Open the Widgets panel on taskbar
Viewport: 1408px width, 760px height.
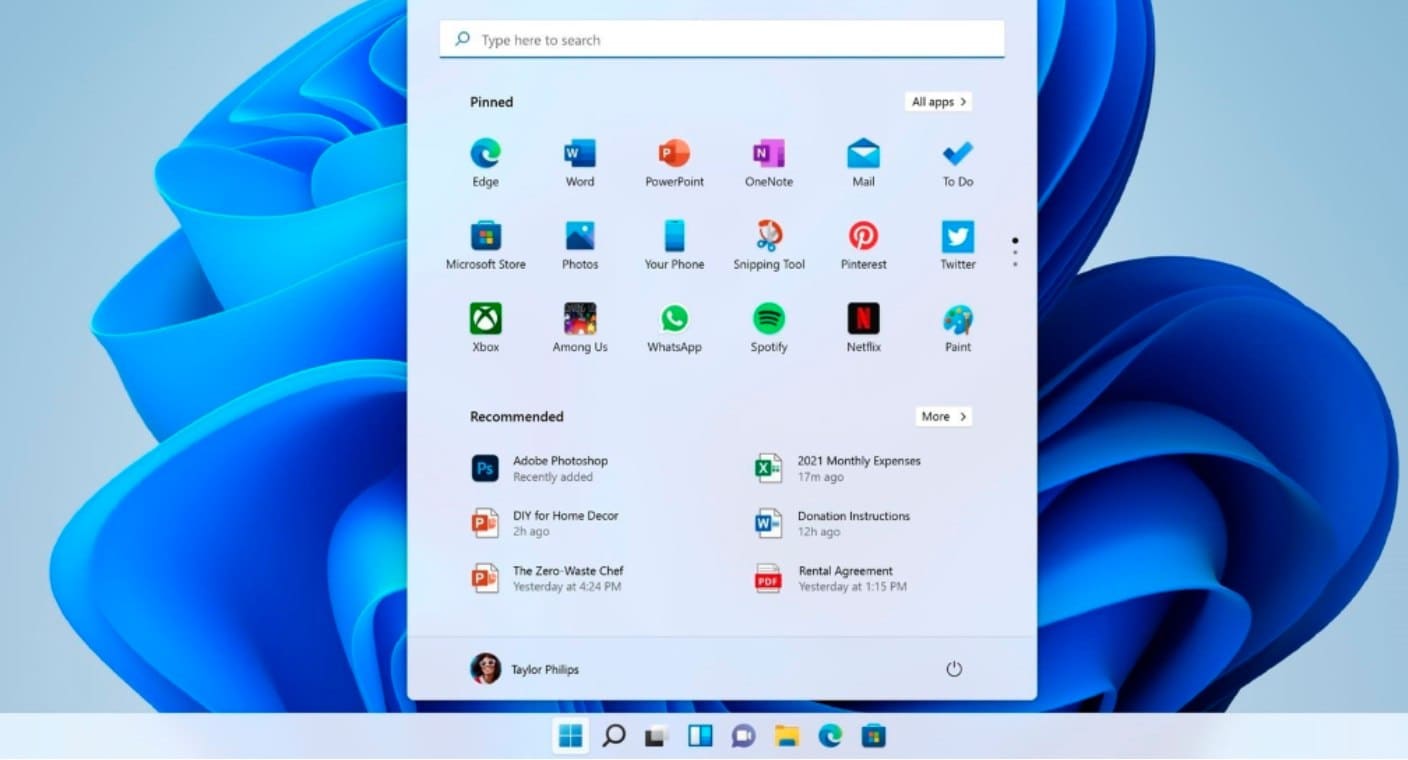click(x=700, y=736)
